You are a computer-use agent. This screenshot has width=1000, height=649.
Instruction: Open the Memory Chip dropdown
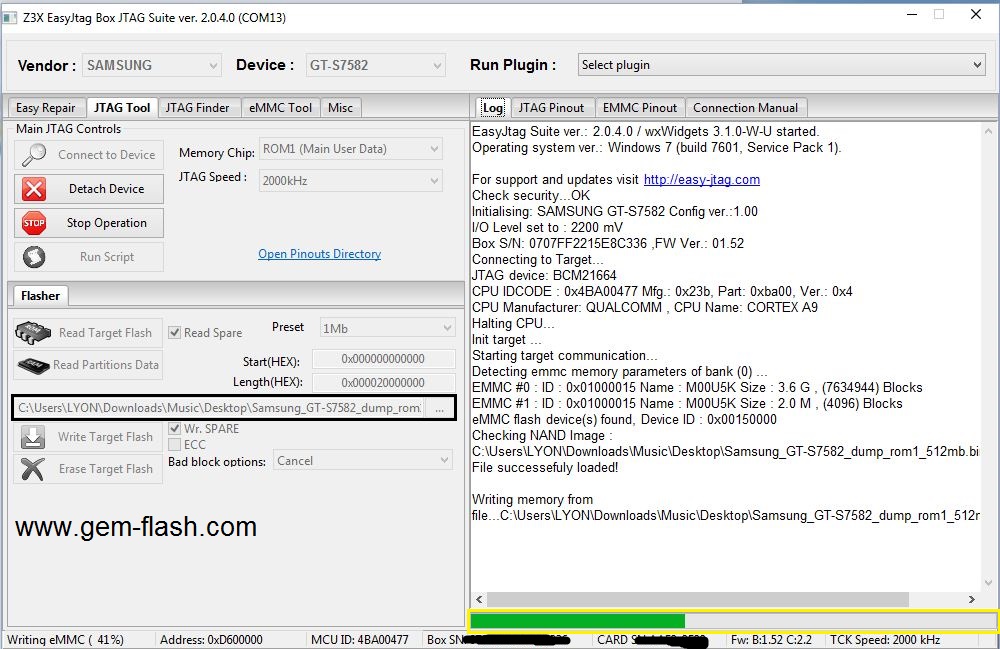pyautogui.click(x=351, y=149)
